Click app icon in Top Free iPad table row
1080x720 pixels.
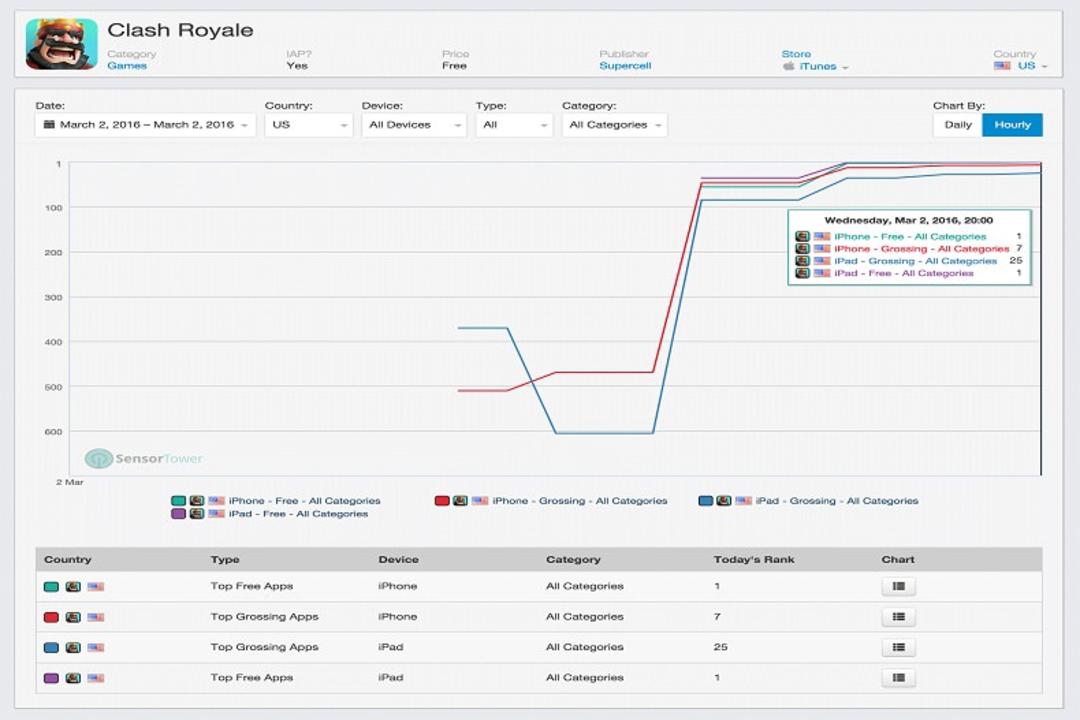tap(73, 678)
